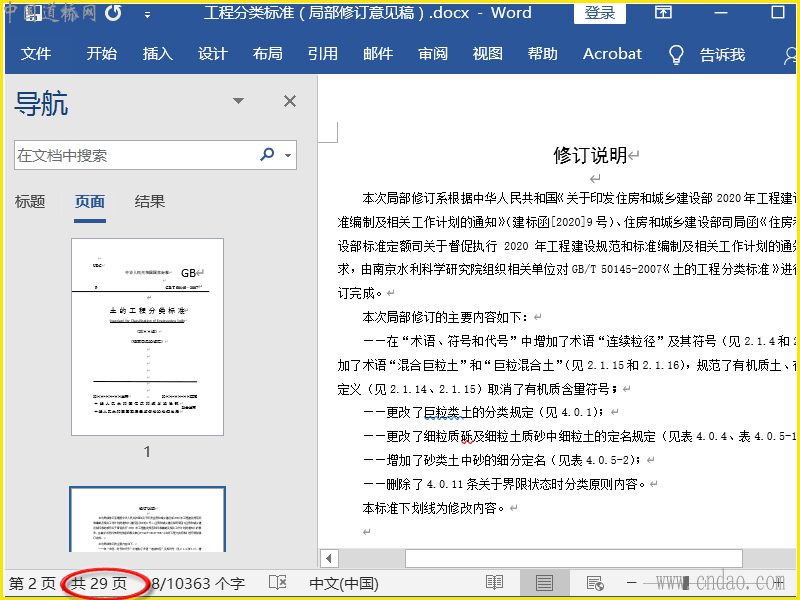This screenshot has height=600, width=800.
Task: Select the page 2 thumbnail
Action: 147,519
